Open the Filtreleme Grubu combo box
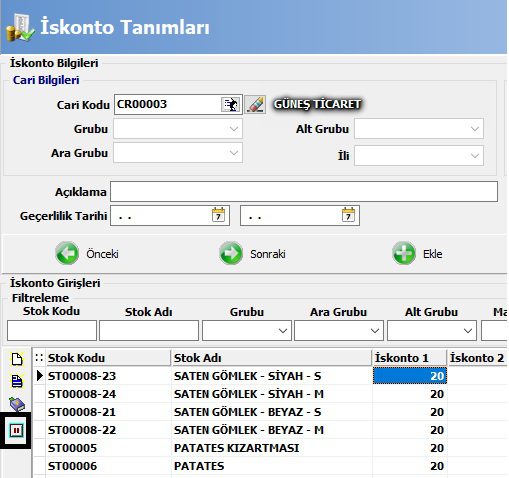Screen dimensions: 509x478 tap(247, 331)
